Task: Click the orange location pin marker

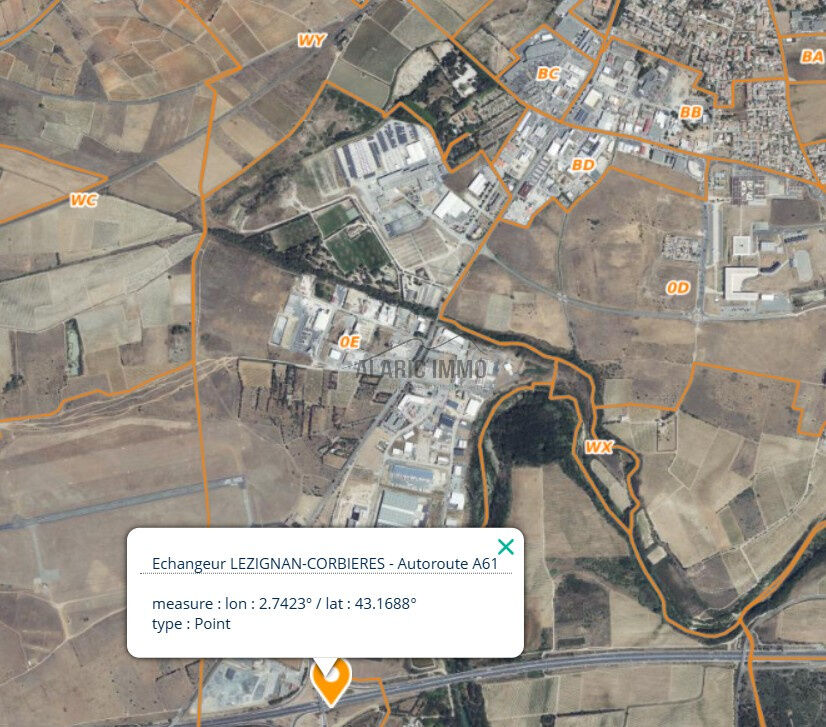Action: pos(330,681)
